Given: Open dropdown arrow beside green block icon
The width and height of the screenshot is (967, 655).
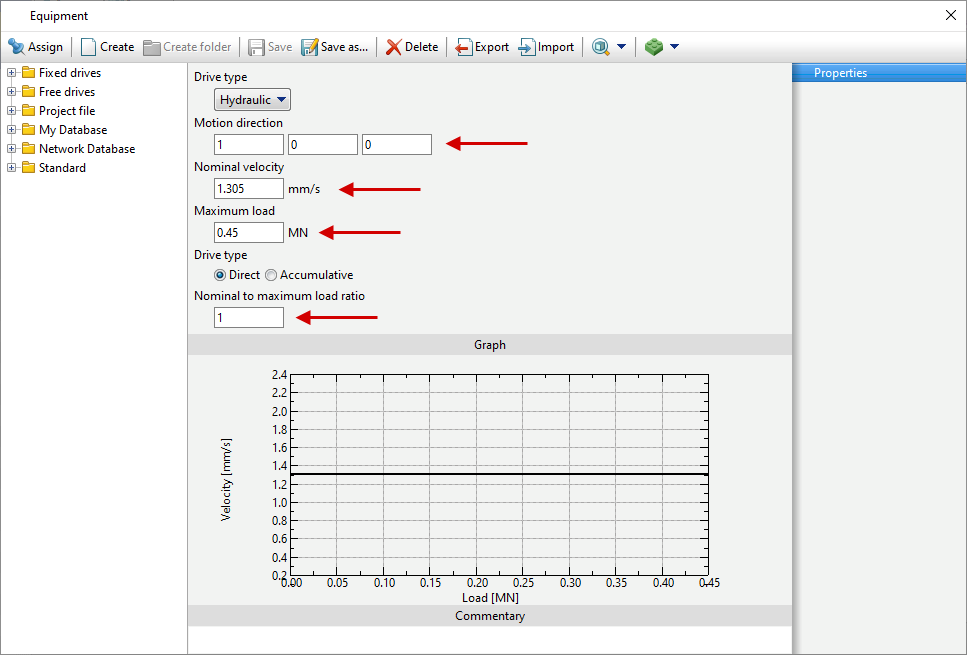Looking at the screenshot, I should pyautogui.click(x=675, y=47).
